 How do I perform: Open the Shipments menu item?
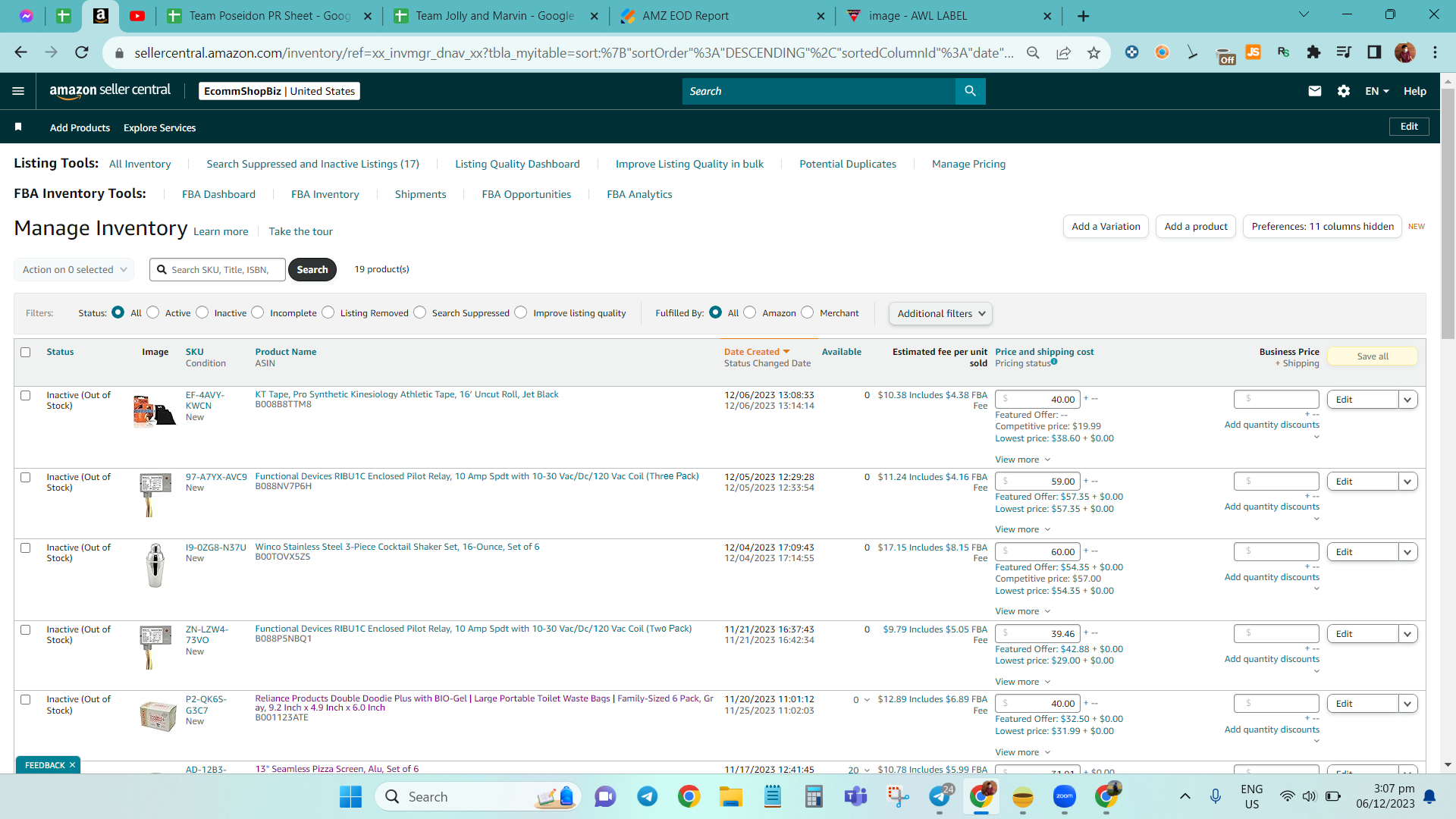coord(420,194)
